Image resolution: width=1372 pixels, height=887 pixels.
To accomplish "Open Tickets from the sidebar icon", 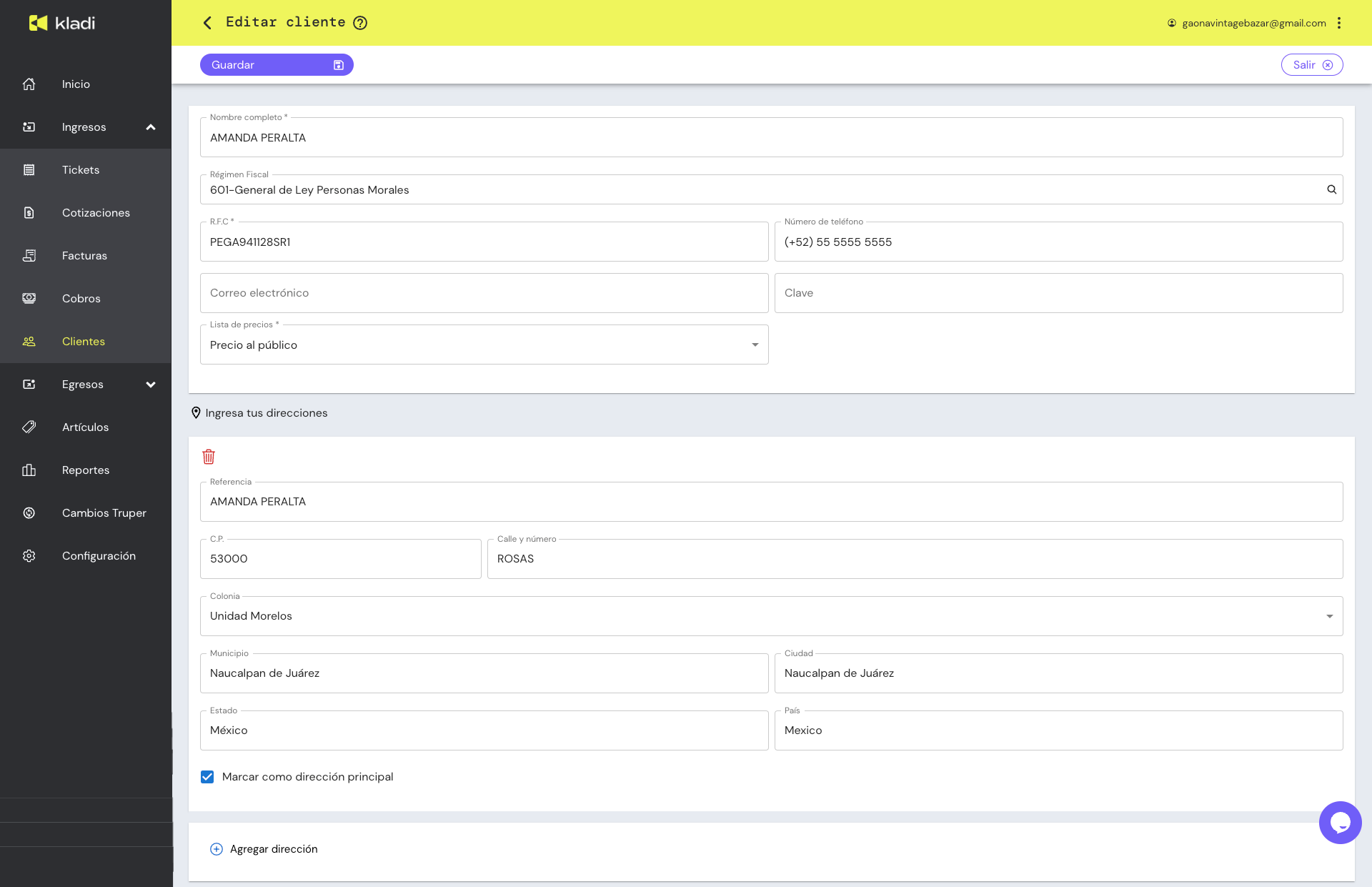I will click(x=29, y=169).
